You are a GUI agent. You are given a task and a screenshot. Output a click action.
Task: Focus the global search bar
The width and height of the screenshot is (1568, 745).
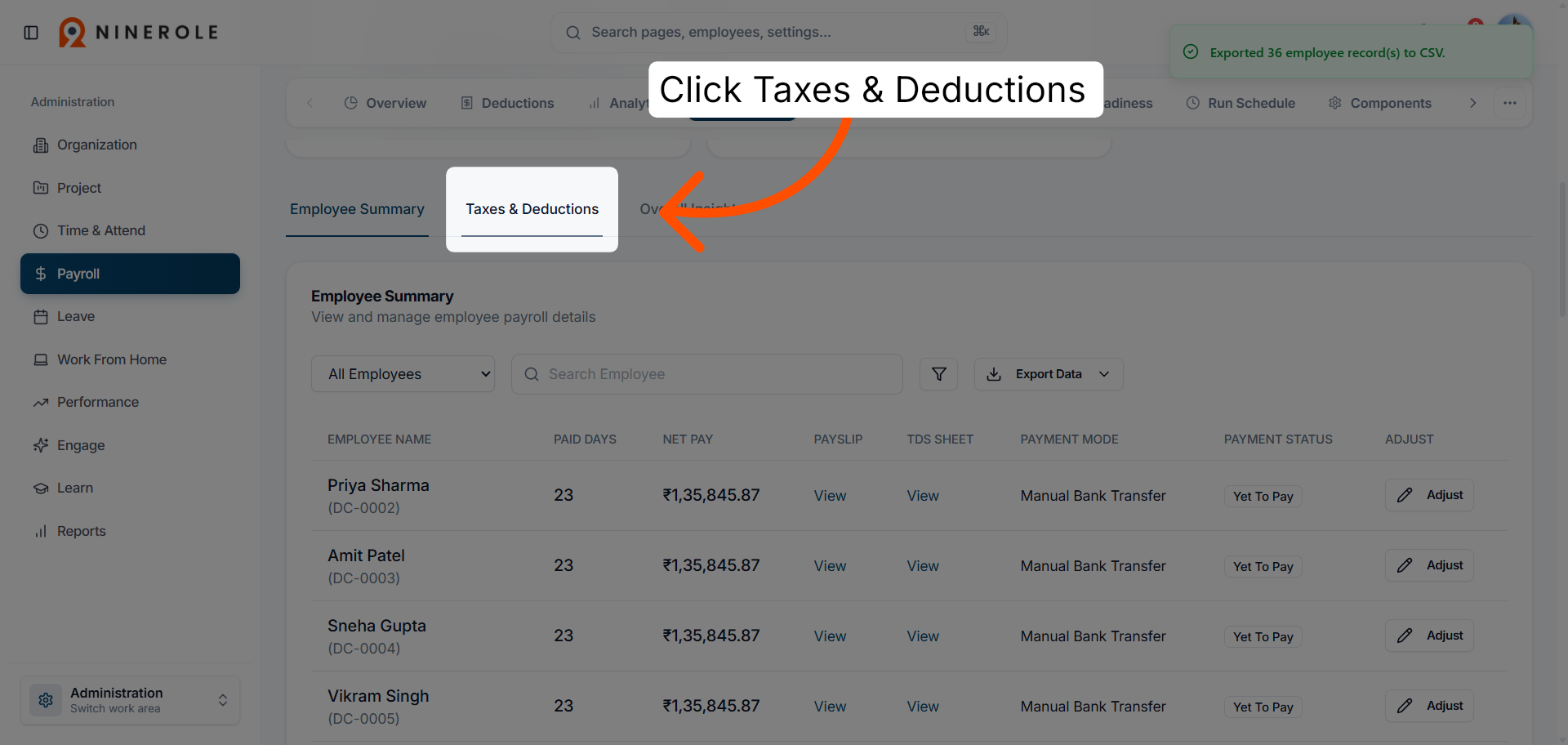778,33
